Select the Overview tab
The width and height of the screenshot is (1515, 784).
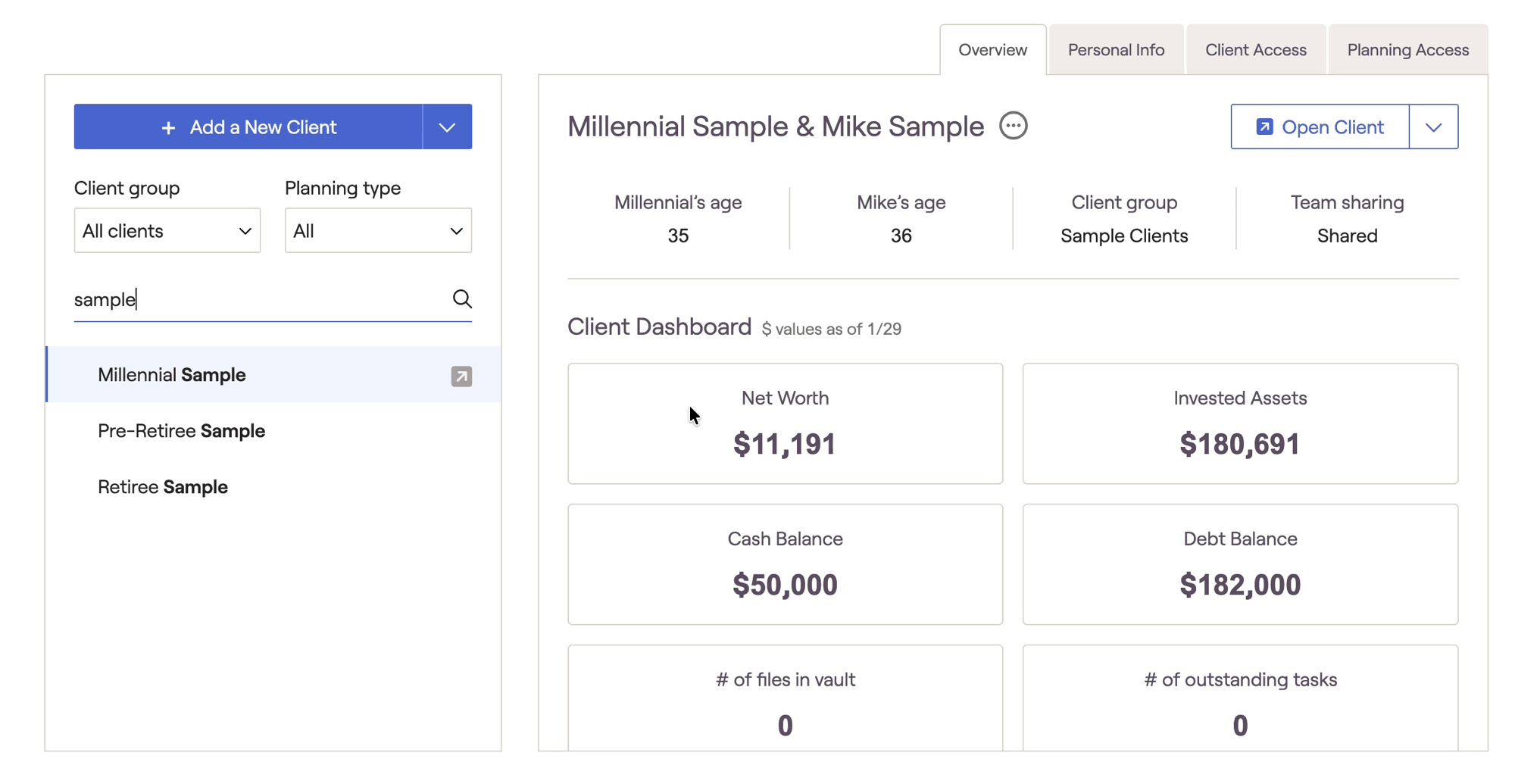pyautogui.click(x=992, y=50)
